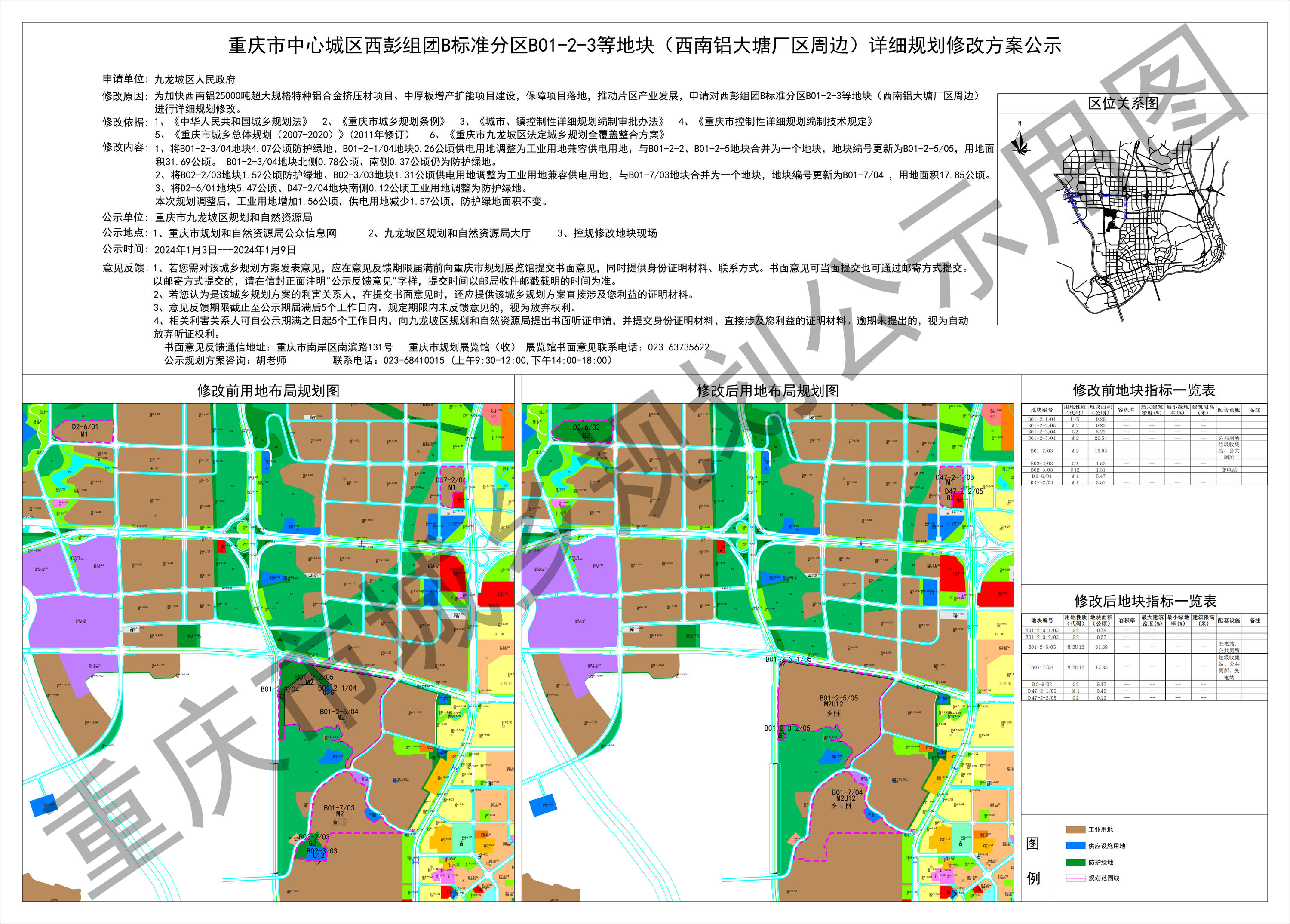Image resolution: width=1290 pixels, height=924 pixels.
Task: Click the 修改前地块指标一览表 heading
Action: tap(1144, 390)
